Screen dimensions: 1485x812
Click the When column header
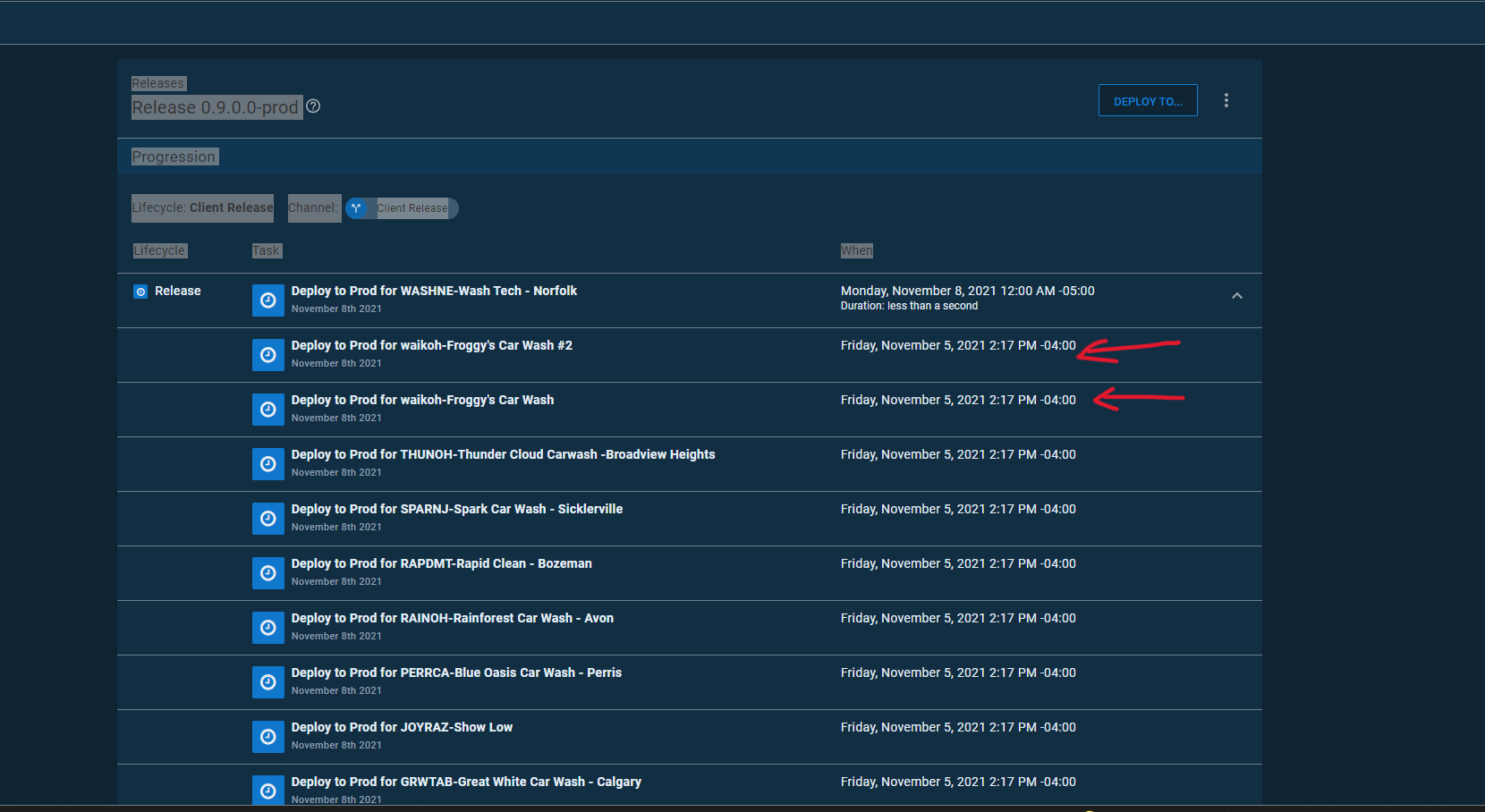(856, 250)
